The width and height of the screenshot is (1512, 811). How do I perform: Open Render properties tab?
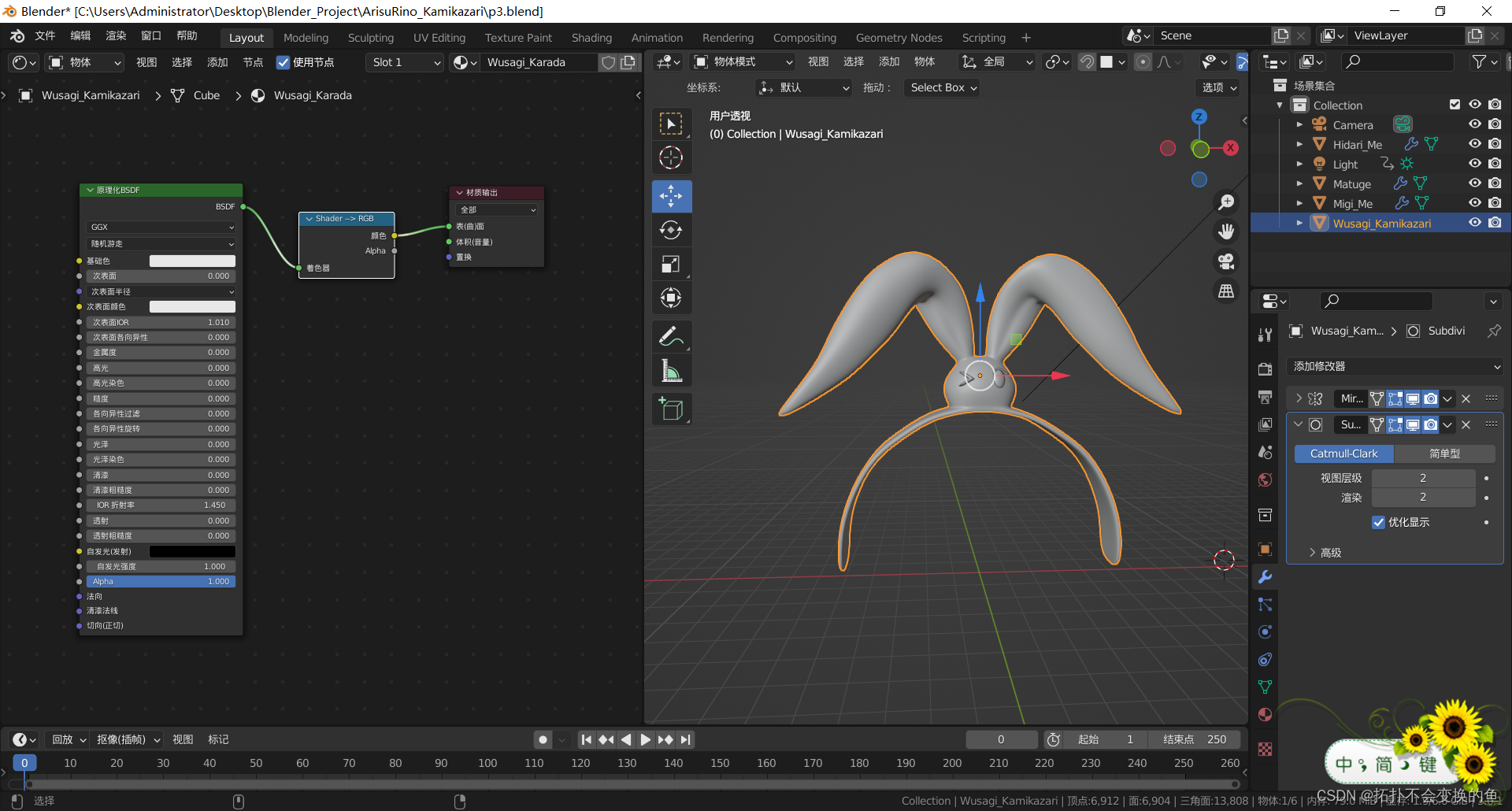(1266, 370)
